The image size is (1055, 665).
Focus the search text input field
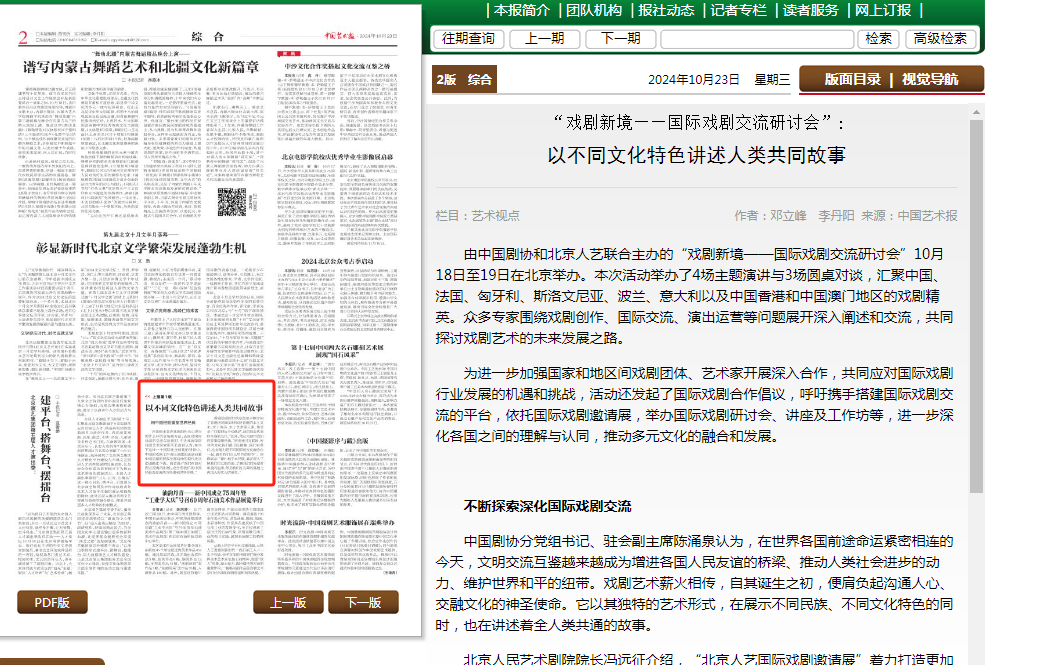click(x=757, y=39)
